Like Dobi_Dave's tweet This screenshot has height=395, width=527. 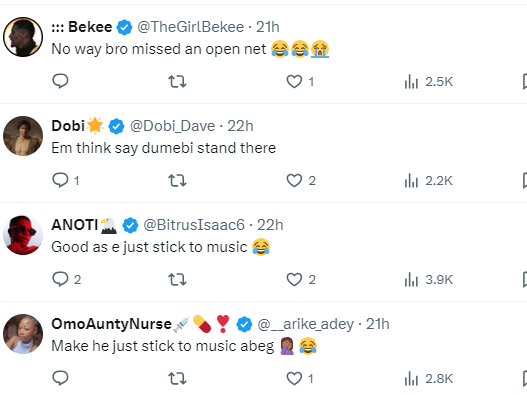click(301, 181)
